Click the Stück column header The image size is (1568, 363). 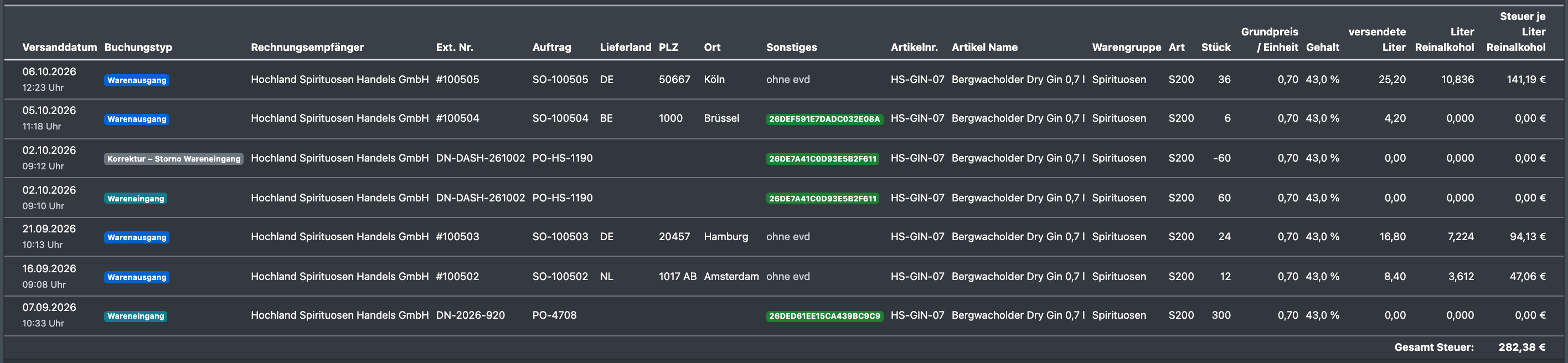(x=1216, y=48)
